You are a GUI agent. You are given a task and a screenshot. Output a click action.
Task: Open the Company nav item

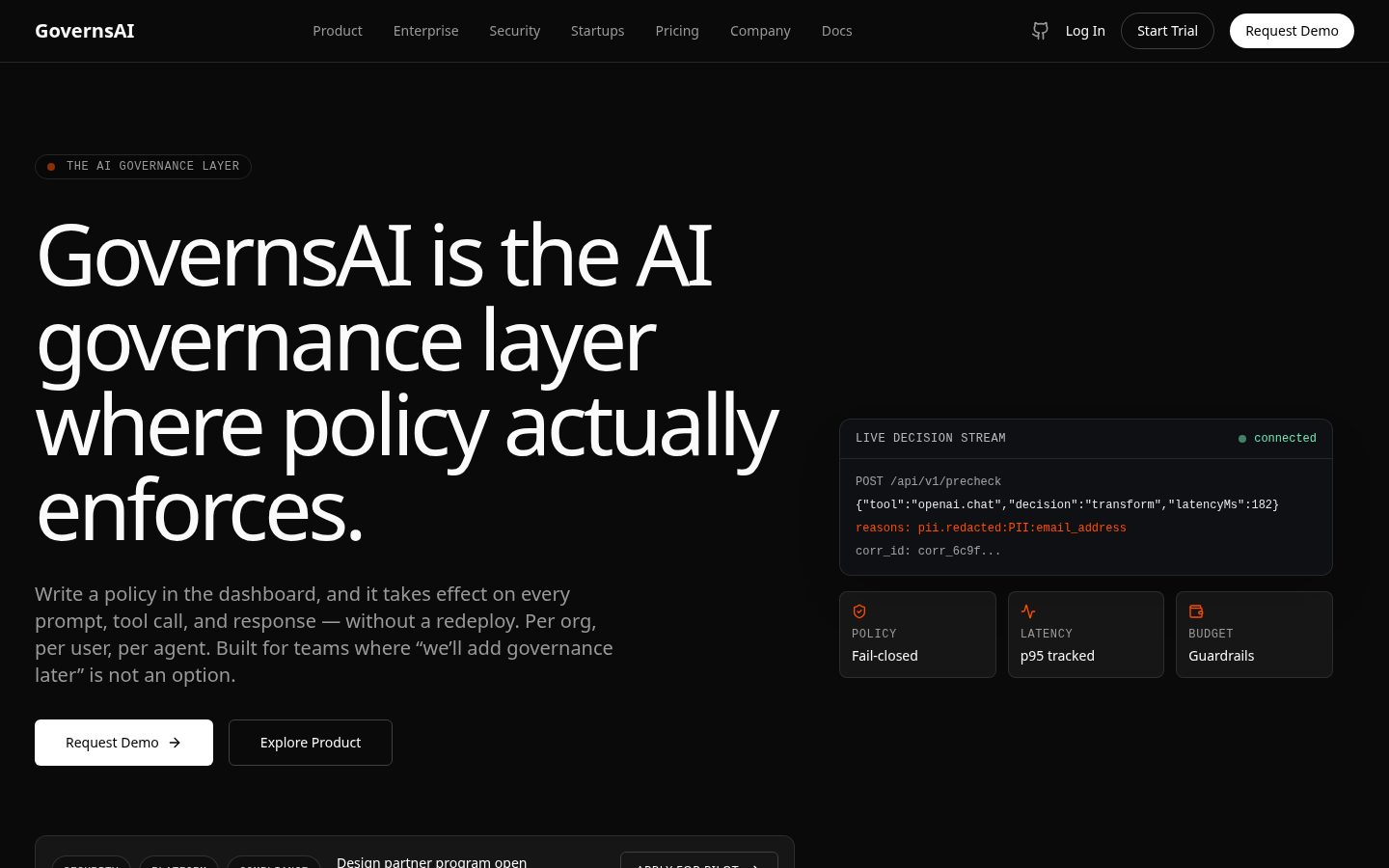point(760,31)
